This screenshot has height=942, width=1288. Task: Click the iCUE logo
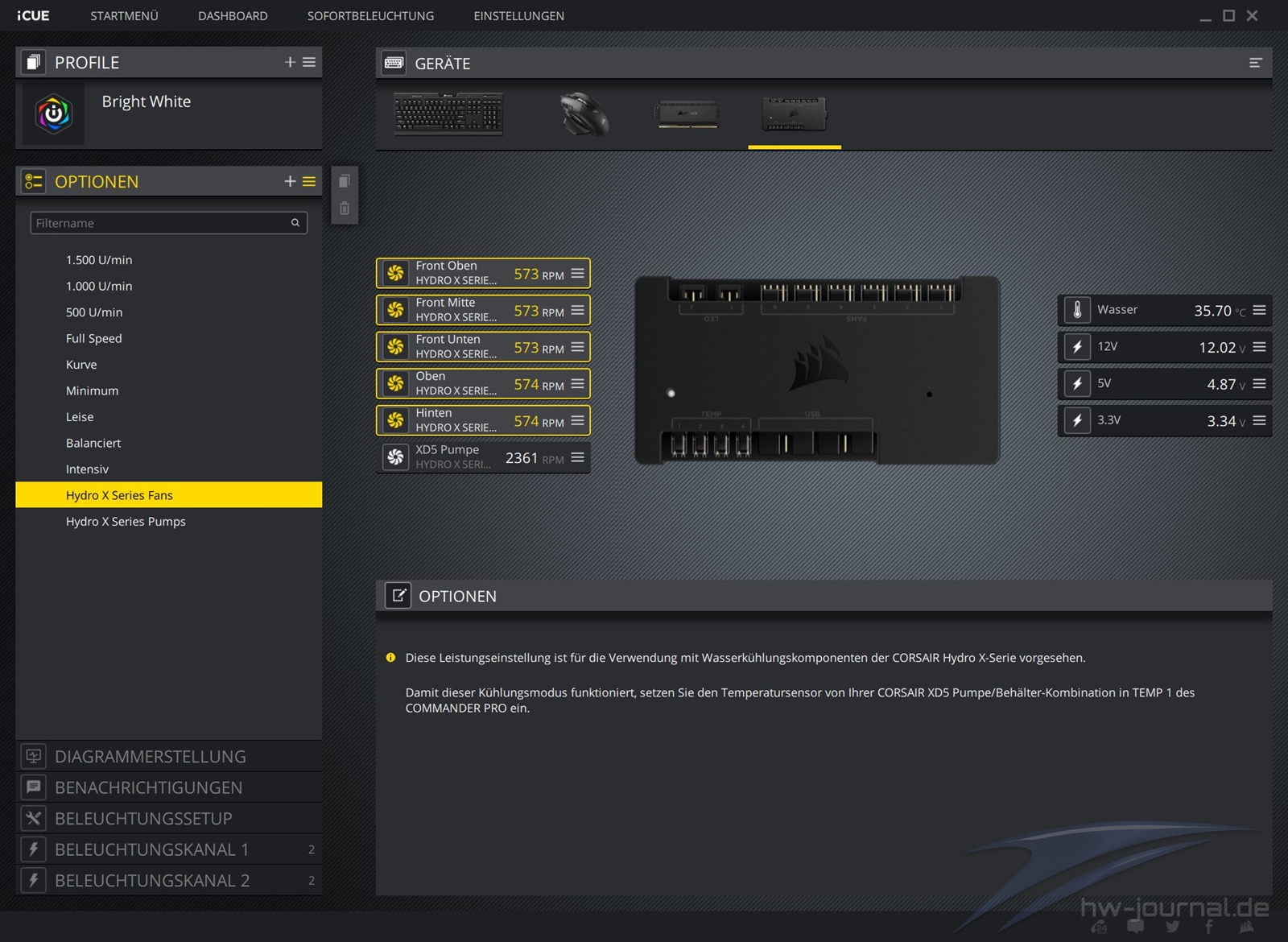[x=33, y=16]
